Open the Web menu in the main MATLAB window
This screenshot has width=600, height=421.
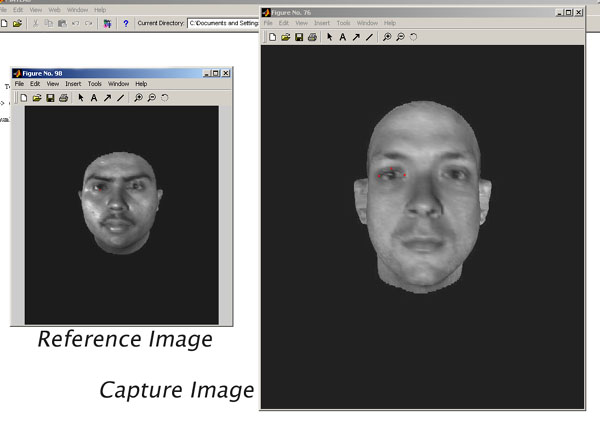[54, 10]
